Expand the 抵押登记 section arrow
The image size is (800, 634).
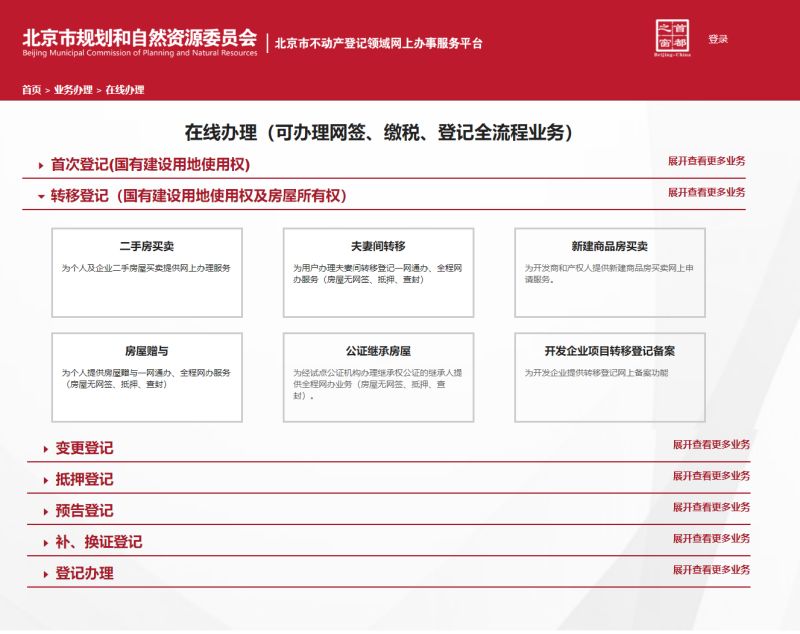pyautogui.click(x=45, y=480)
